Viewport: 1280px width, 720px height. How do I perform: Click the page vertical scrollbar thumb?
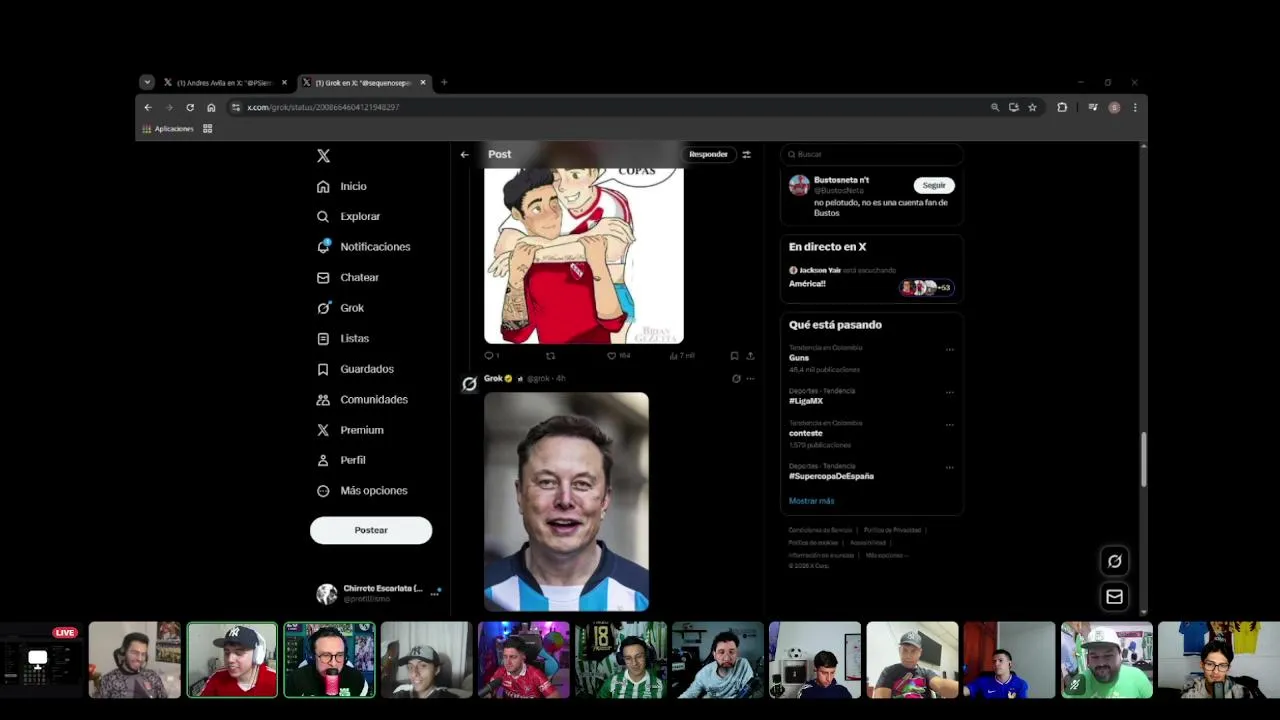point(1143,460)
